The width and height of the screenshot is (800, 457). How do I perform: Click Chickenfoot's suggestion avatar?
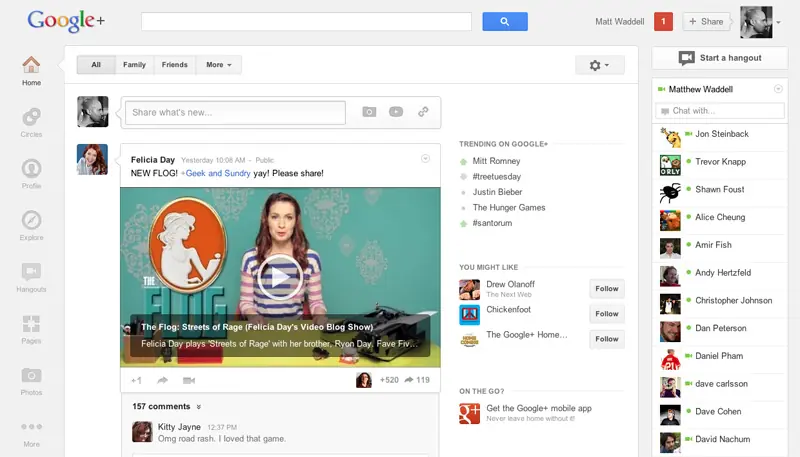469,315
